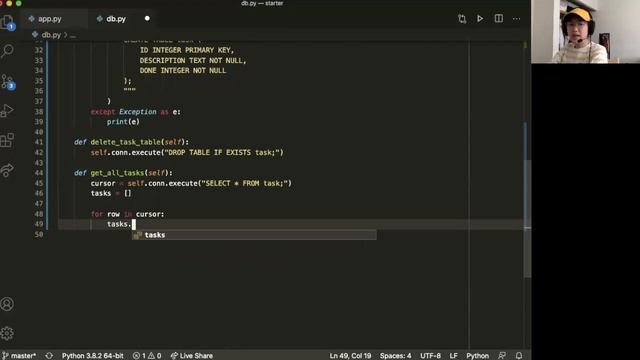
Task: Open the Explorer view in activity bar
Action: point(8,22)
